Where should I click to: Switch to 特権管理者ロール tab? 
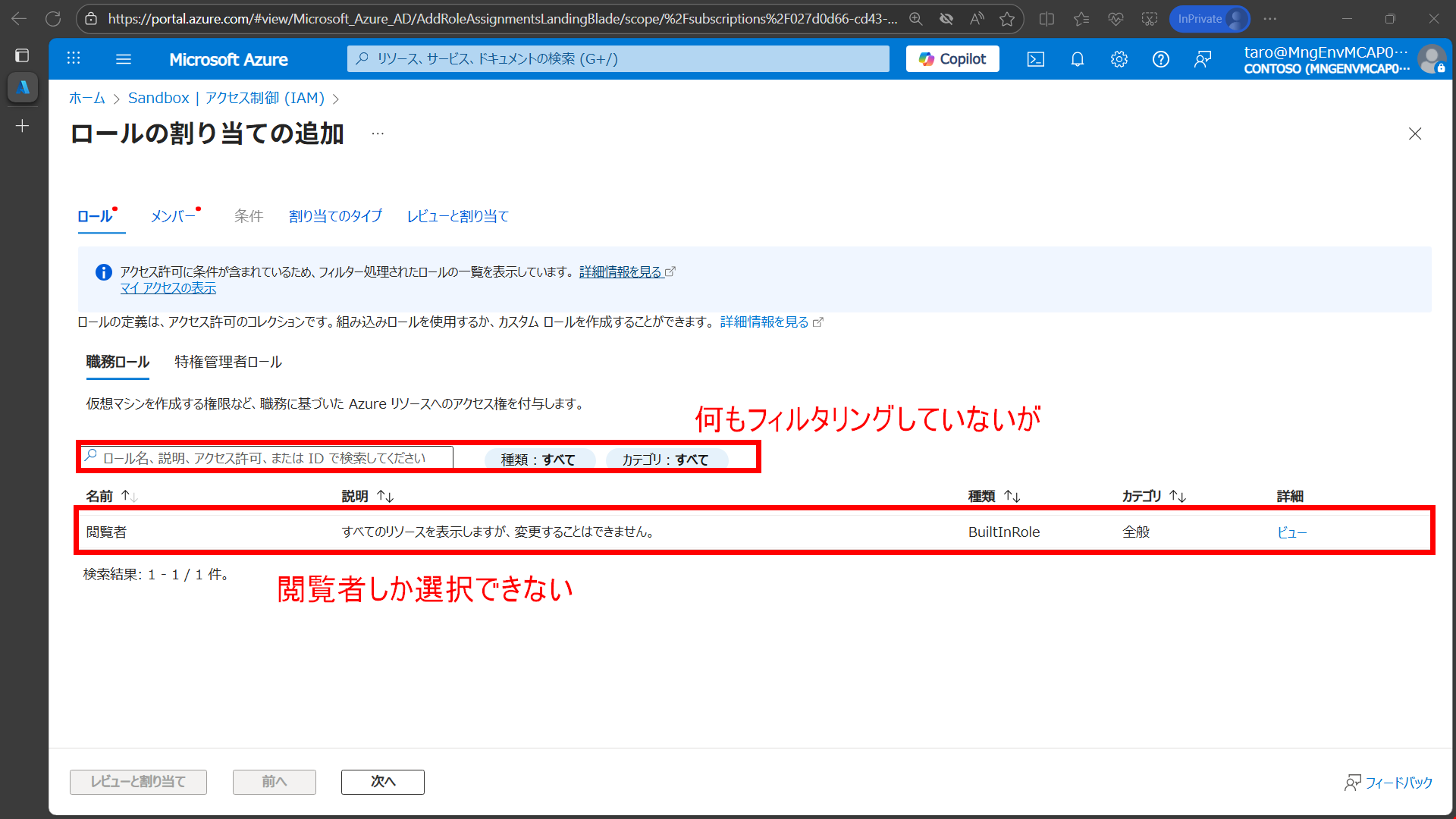point(227,362)
